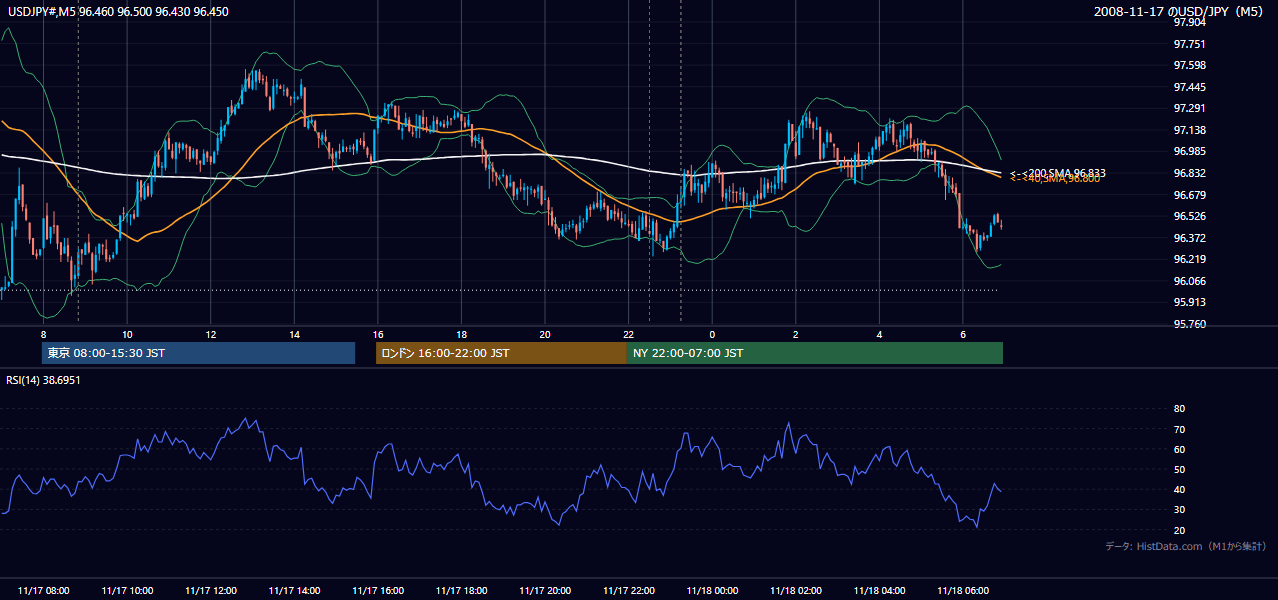Click price scale value 96.219

(x=1189, y=259)
